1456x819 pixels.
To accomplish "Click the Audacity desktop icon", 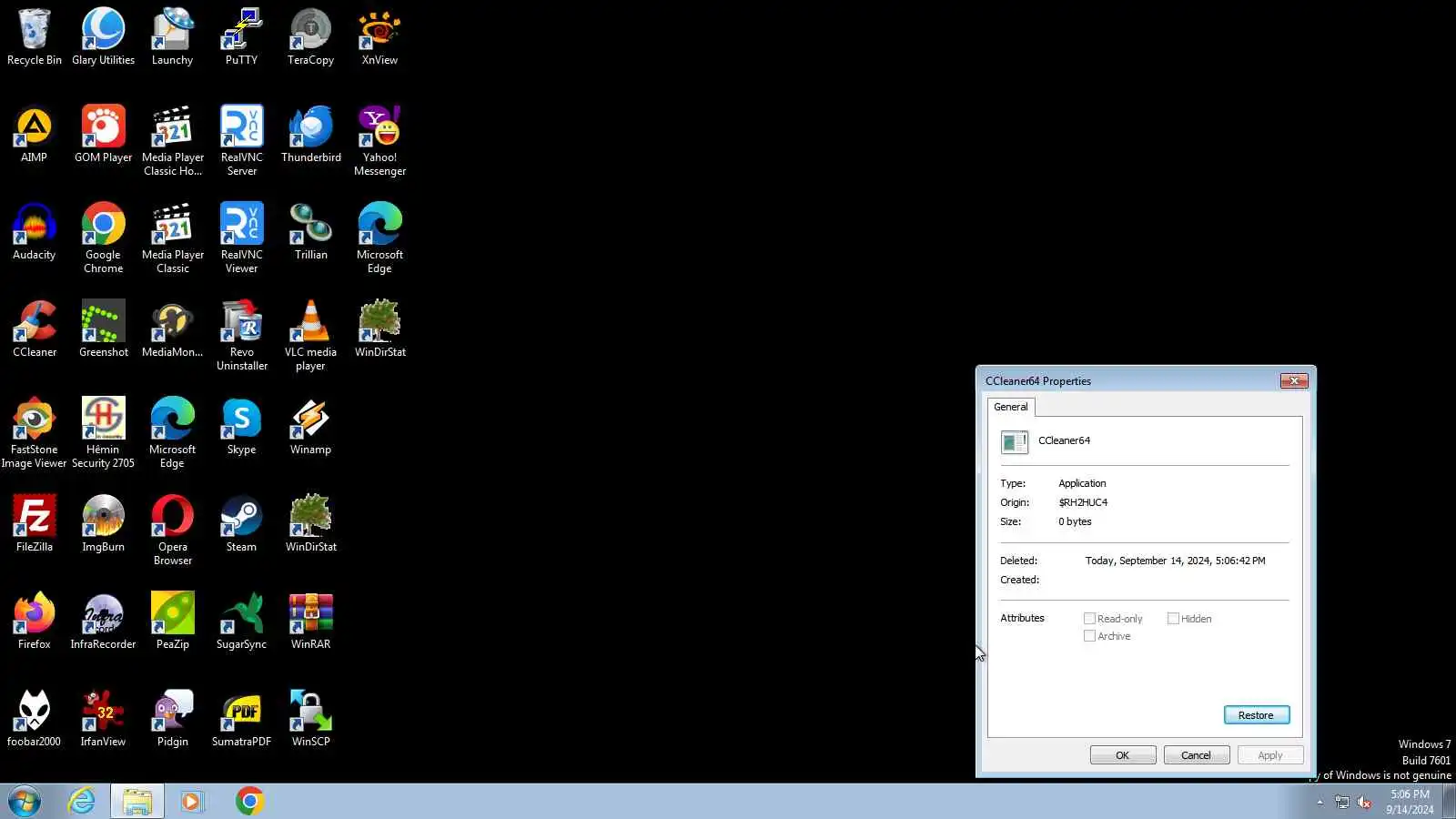I will click(35, 233).
